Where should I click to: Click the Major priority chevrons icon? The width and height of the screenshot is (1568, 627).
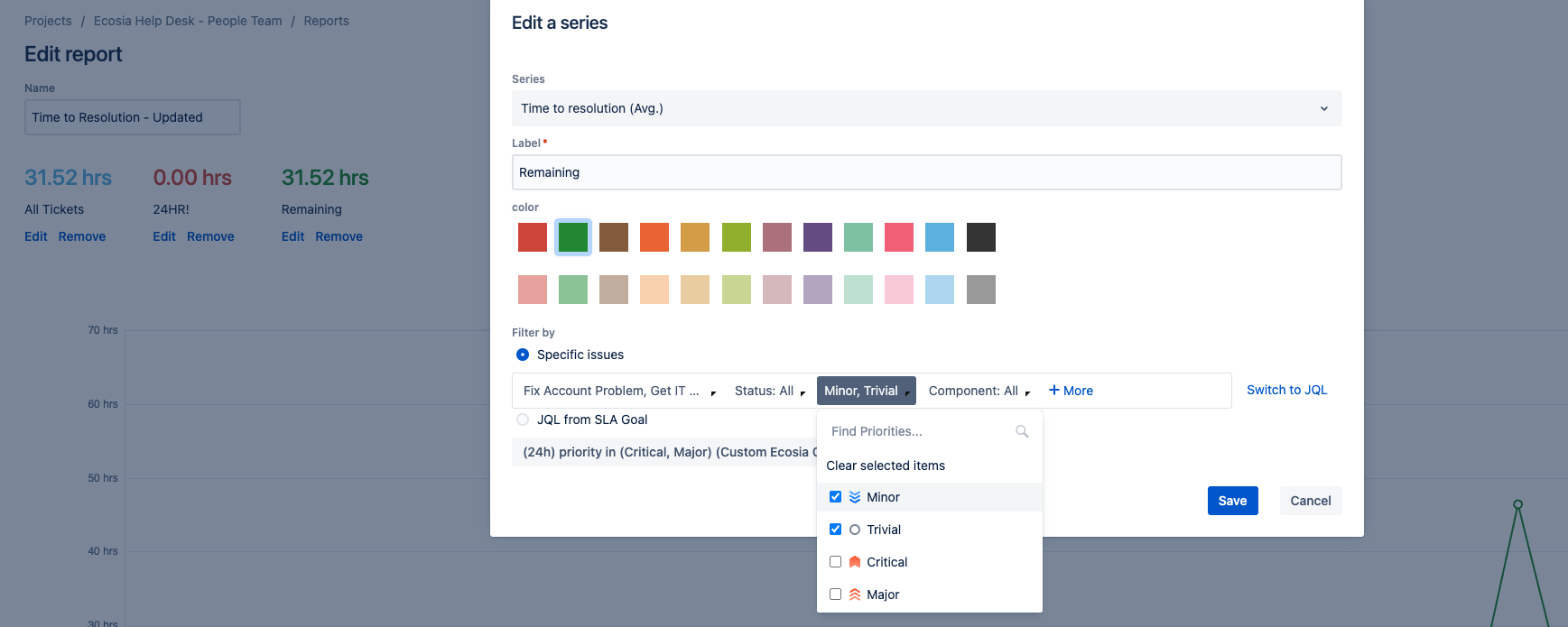point(855,595)
